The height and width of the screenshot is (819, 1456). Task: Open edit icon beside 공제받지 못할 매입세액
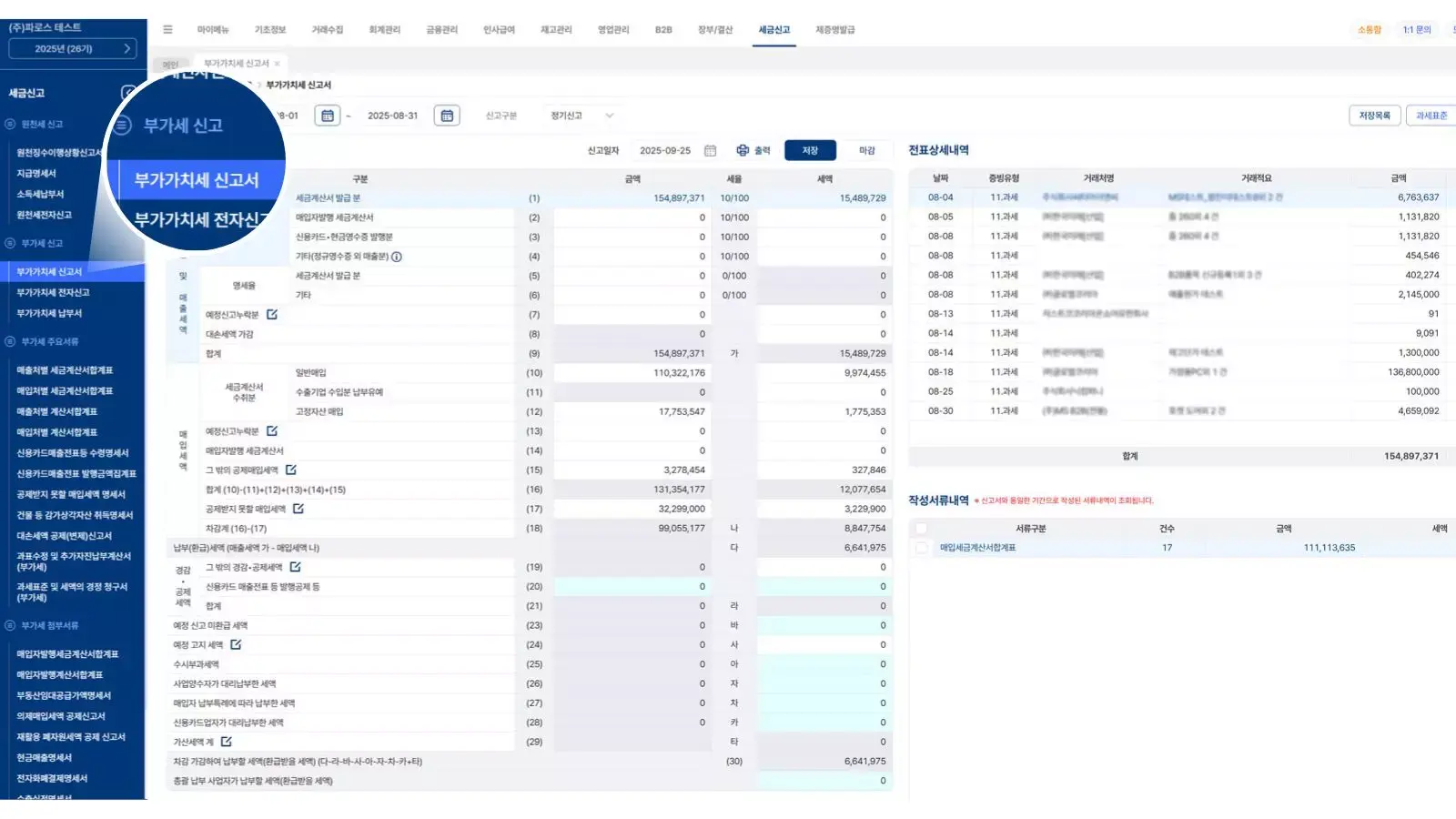tap(298, 509)
